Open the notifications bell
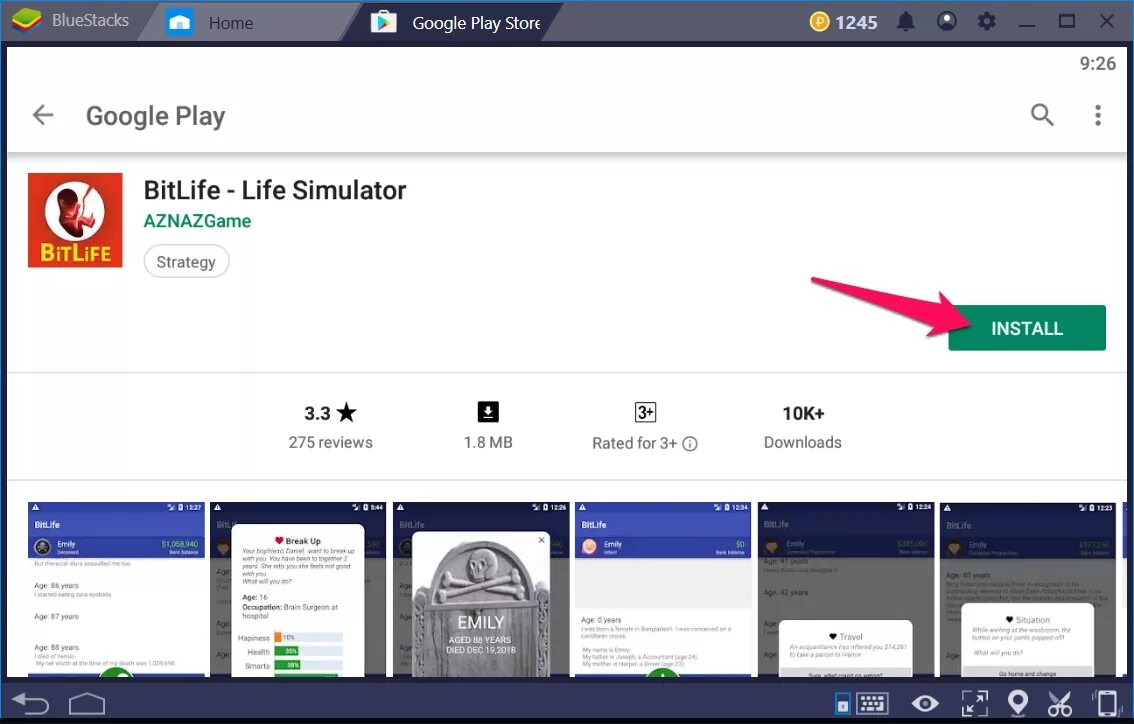 (x=905, y=22)
